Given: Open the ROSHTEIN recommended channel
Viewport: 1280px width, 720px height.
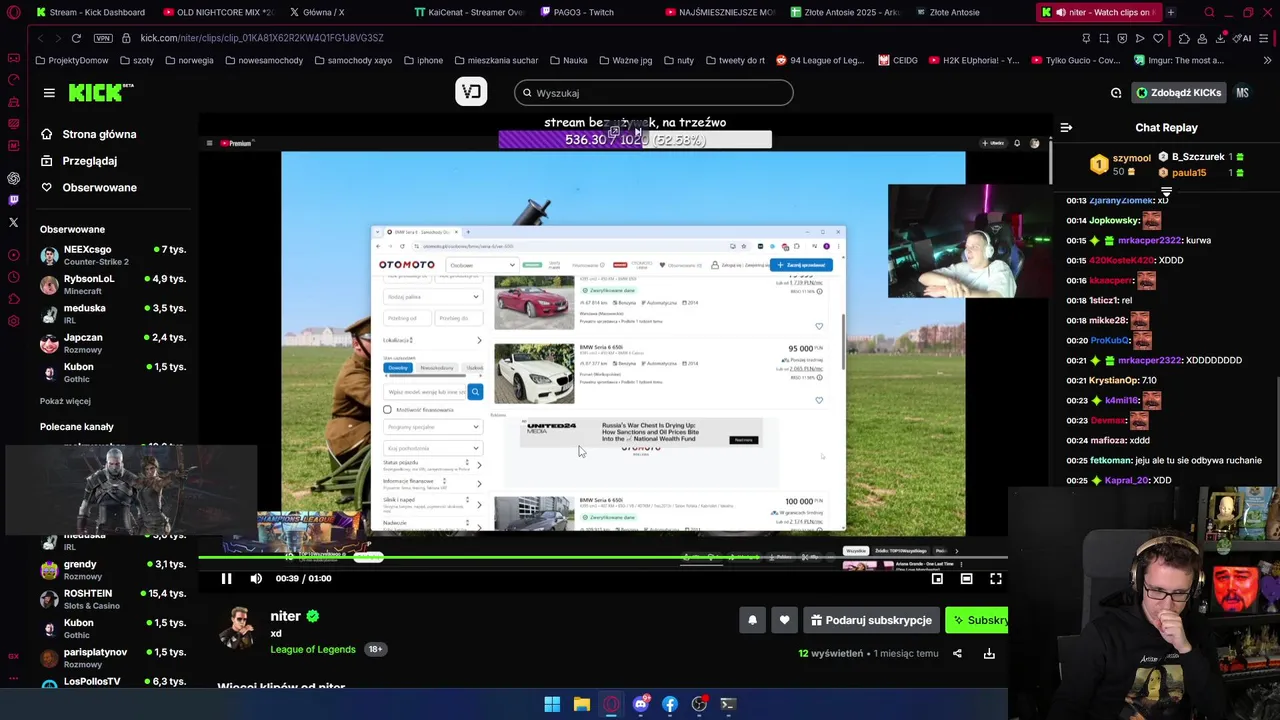Looking at the screenshot, I should point(112,599).
